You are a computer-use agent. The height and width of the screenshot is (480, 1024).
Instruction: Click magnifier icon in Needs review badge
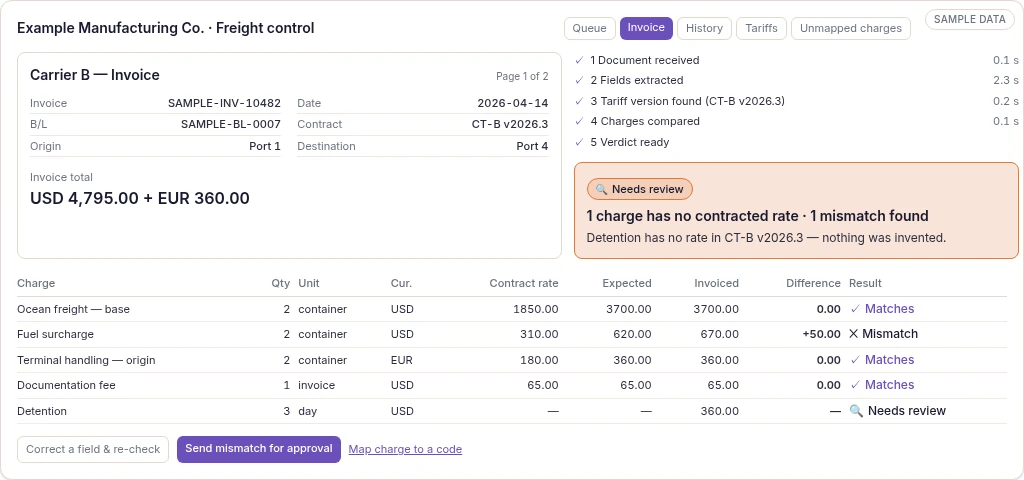point(601,189)
